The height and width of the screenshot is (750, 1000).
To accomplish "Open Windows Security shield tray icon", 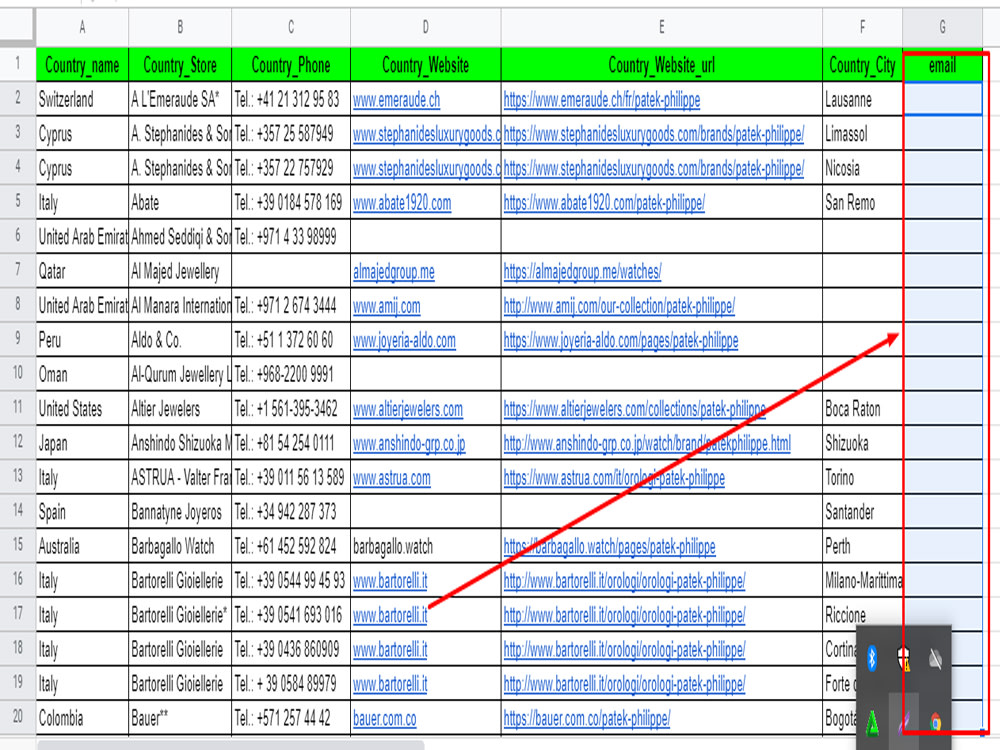I will (x=904, y=658).
